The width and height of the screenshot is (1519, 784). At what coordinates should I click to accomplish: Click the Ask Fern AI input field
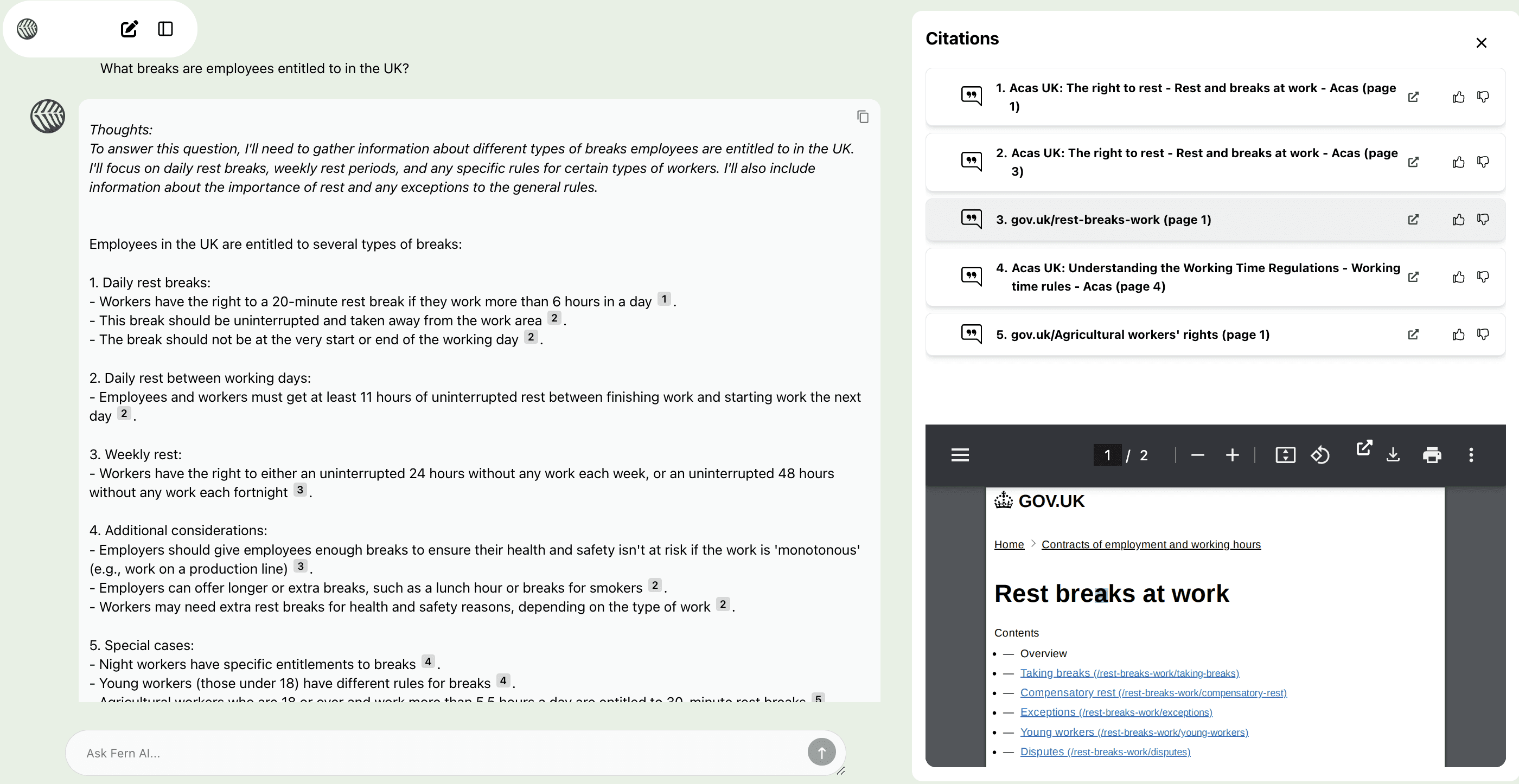436,753
